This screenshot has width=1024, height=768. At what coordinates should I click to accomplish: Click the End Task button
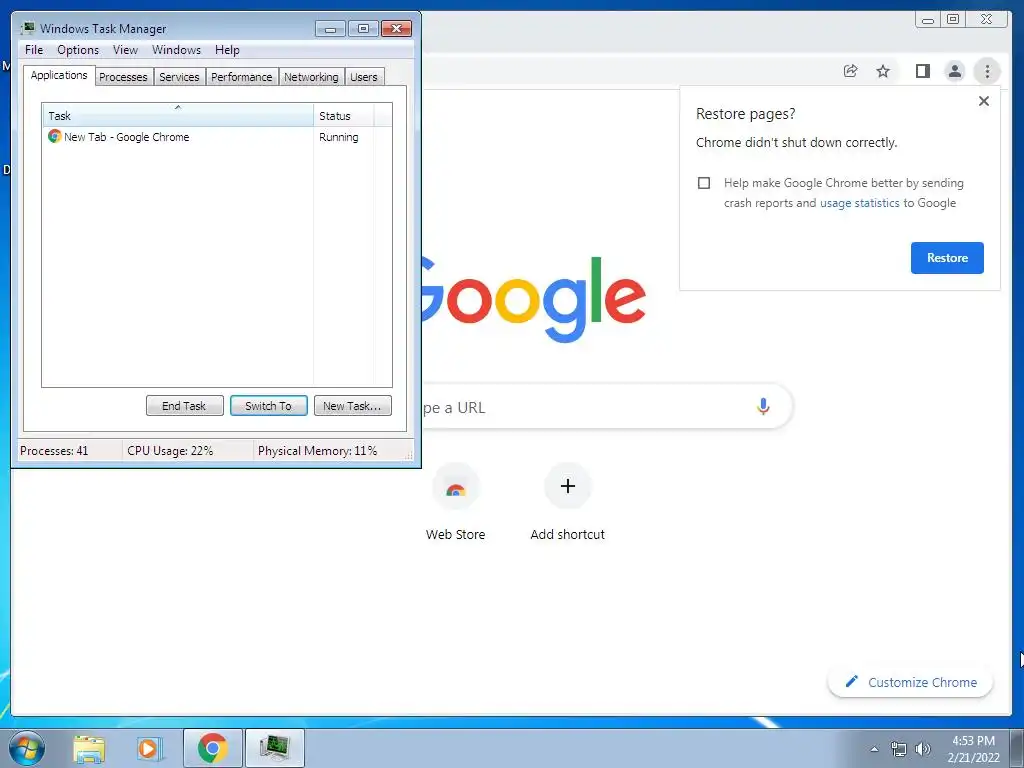click(184, 406)
